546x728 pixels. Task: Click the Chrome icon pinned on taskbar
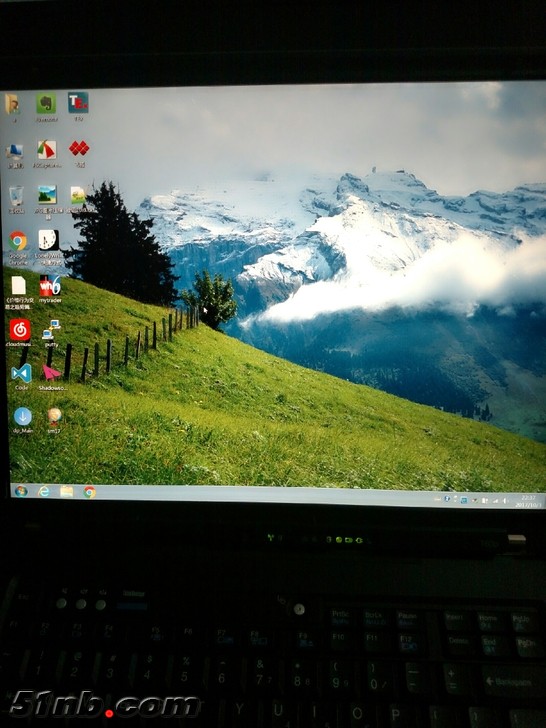coord(90,492)
